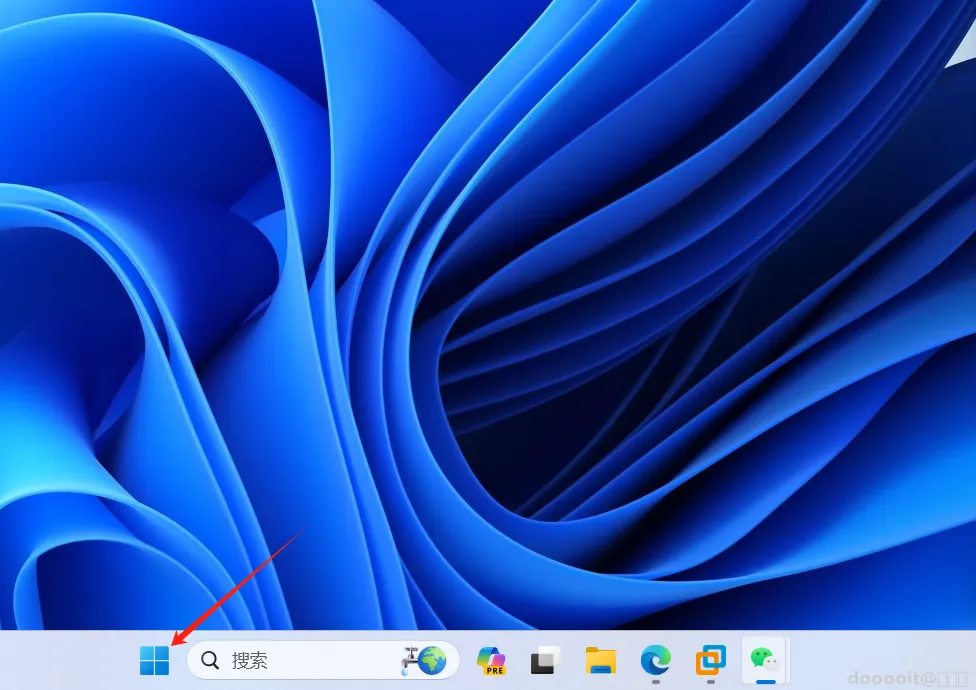Open Task View from the taskbar

[545, 660]
